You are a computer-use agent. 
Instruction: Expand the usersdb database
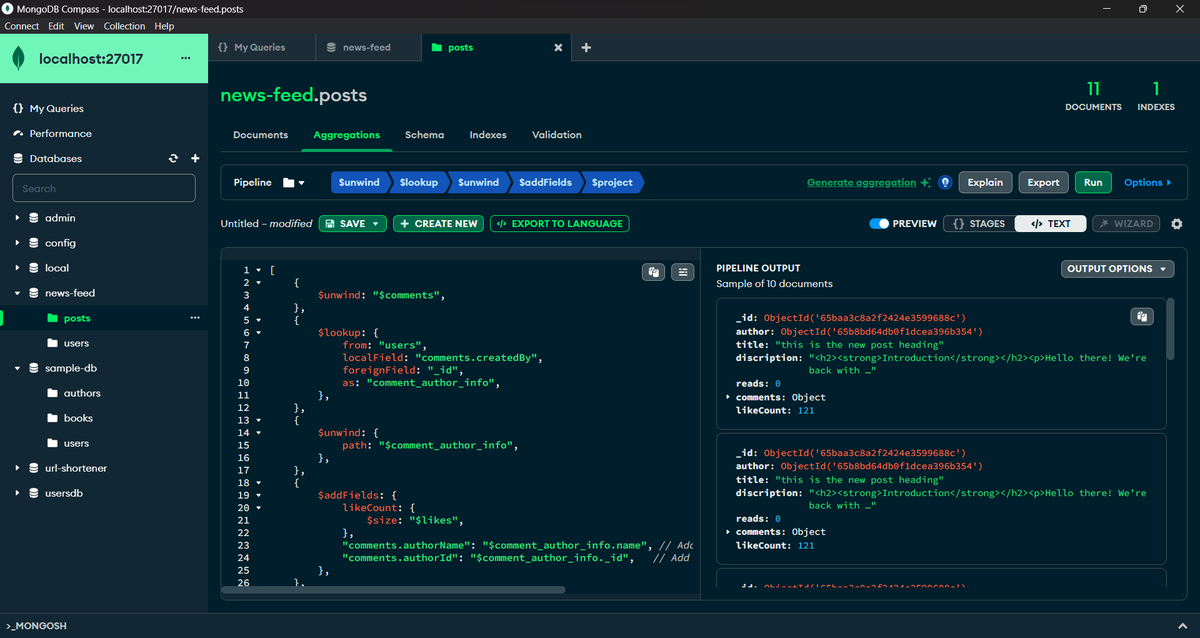[17, 493]
